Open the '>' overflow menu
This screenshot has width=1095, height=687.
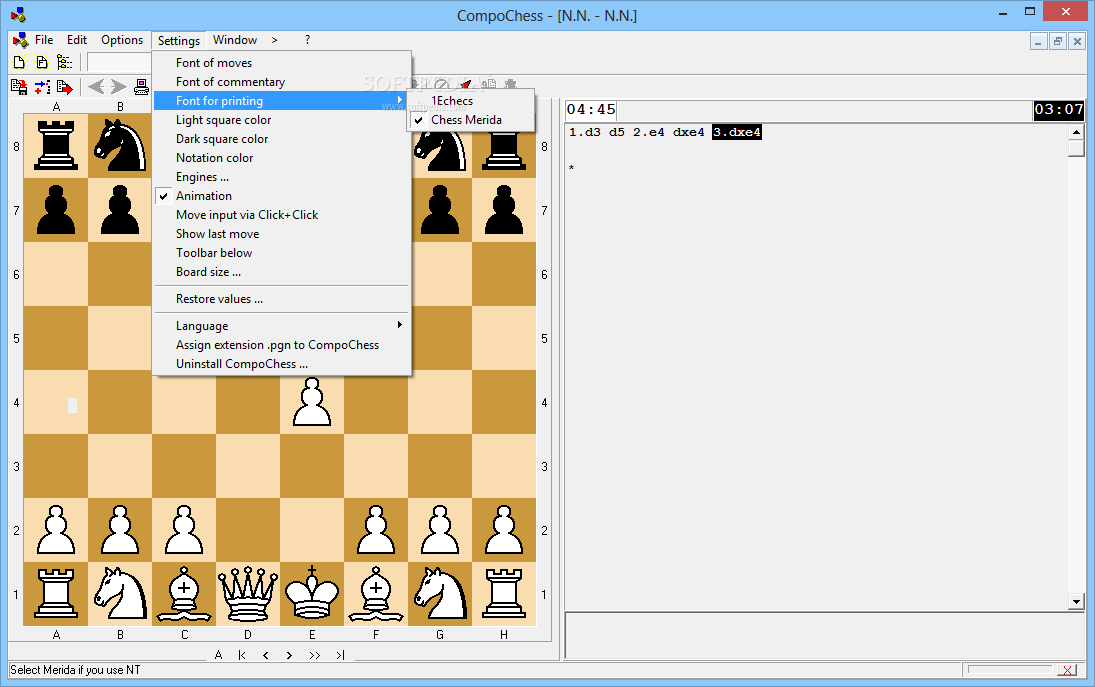point(274,40)
